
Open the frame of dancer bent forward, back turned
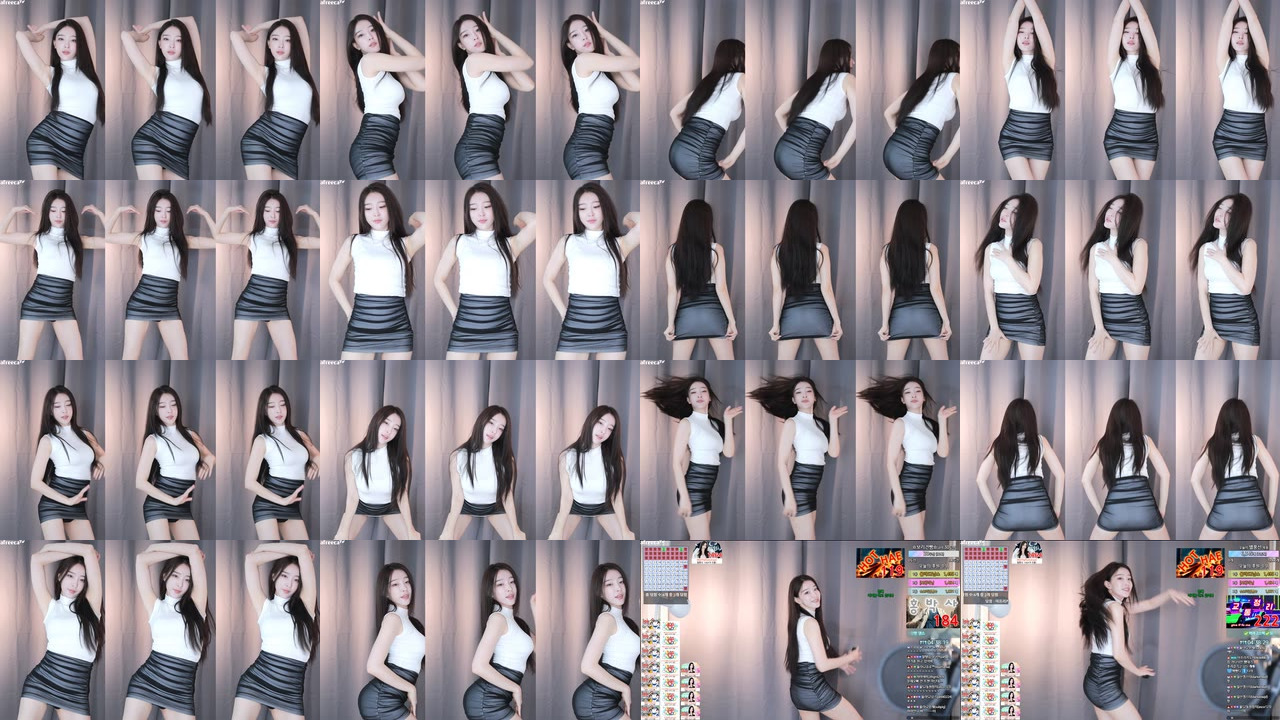(x=800, y=90)
